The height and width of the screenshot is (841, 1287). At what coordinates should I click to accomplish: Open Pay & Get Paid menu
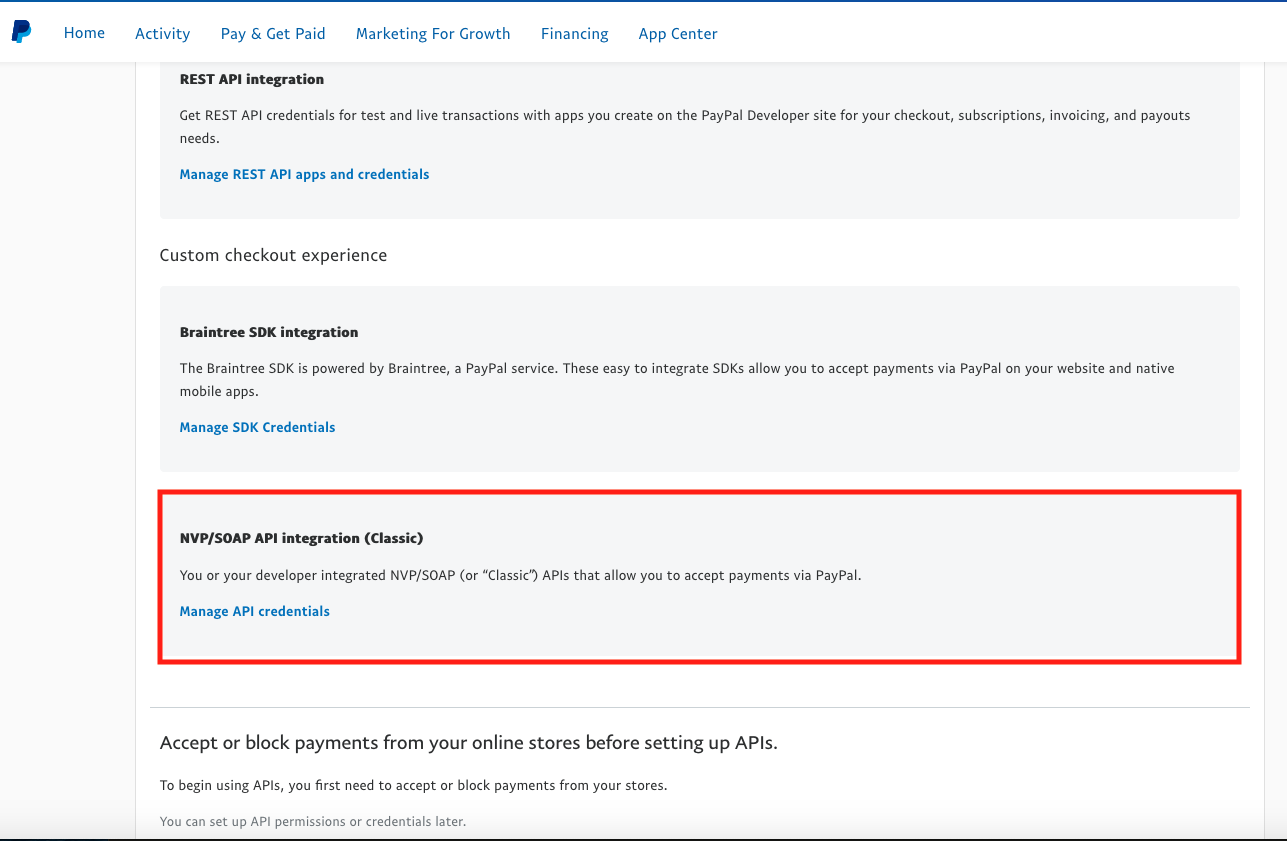coord(273,33)
